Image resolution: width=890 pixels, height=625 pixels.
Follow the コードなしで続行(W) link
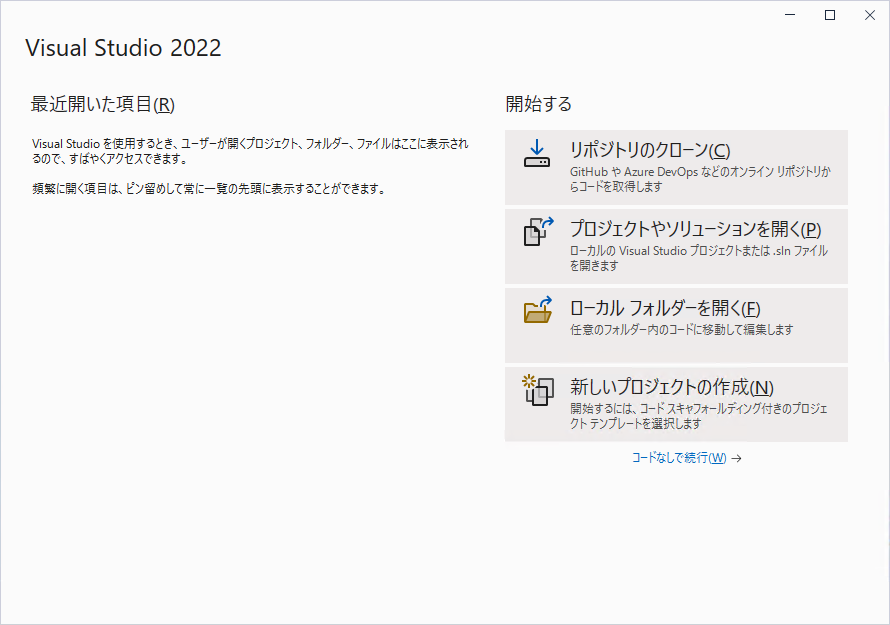679,458
